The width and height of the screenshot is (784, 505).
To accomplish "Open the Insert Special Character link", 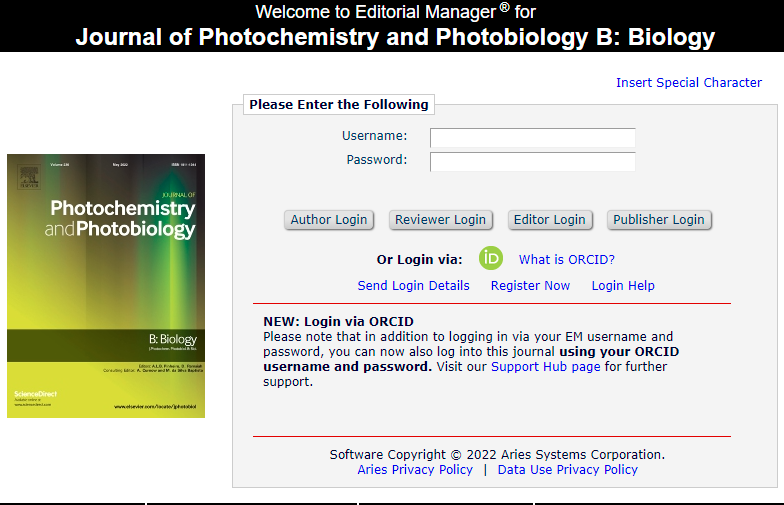I will (x=688, y=83).
